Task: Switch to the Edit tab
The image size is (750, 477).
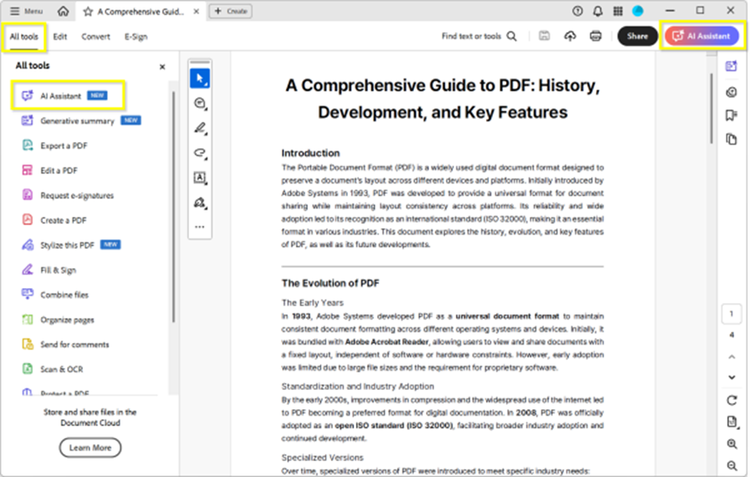Action: [x=60, y=37]
